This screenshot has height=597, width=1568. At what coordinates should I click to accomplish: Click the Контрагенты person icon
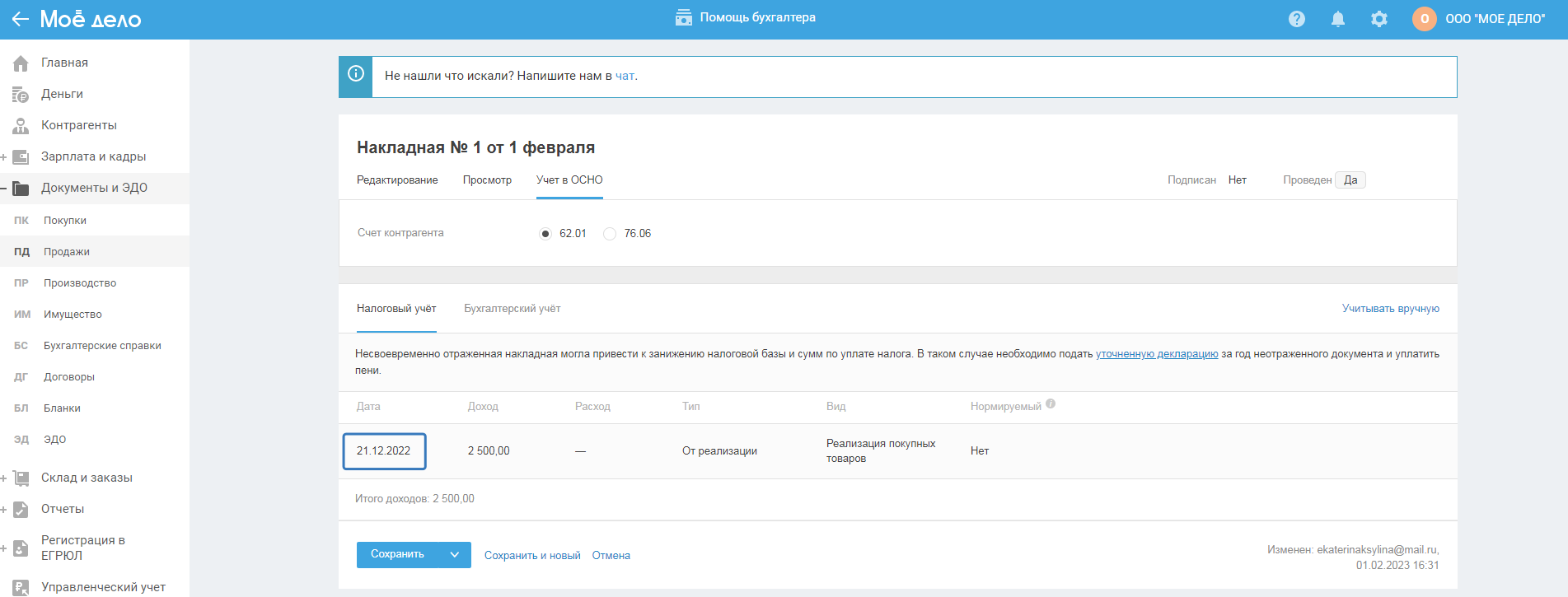point(21,126)
